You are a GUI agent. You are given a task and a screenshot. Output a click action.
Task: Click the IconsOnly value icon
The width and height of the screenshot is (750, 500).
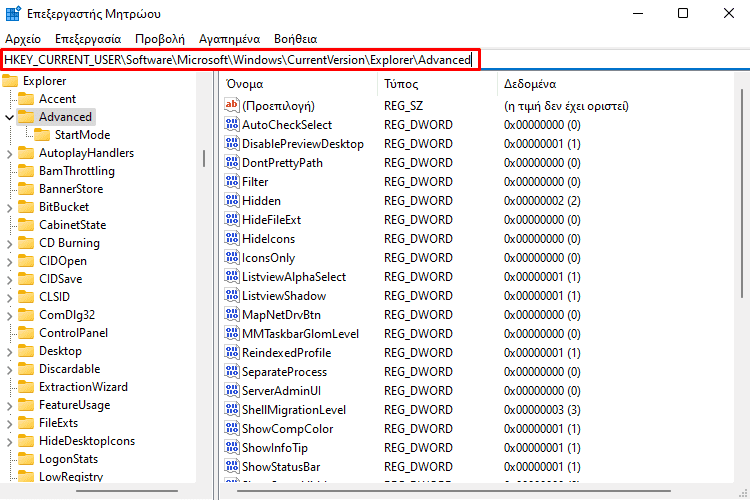point(232,257)
